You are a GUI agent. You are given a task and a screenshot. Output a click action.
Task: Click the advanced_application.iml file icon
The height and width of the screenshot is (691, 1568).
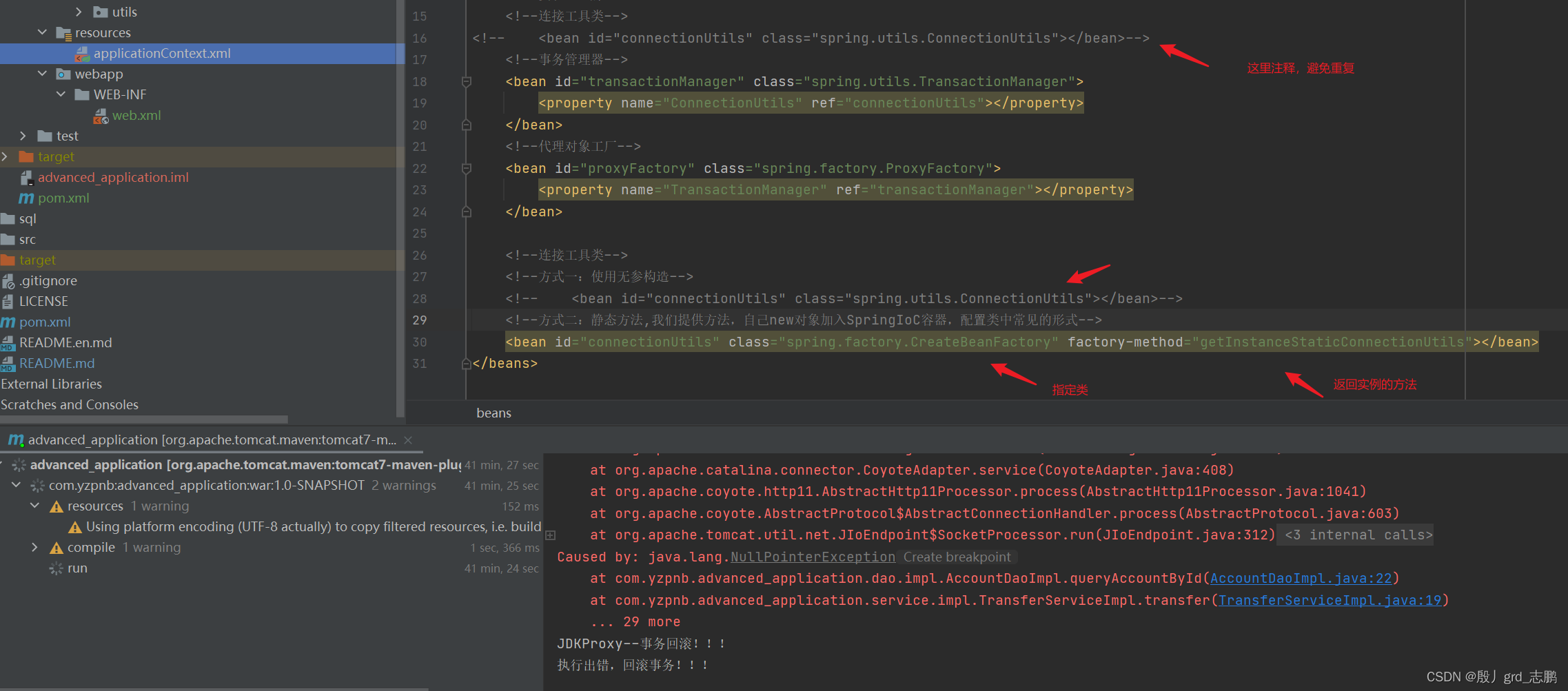click(27, 177)
